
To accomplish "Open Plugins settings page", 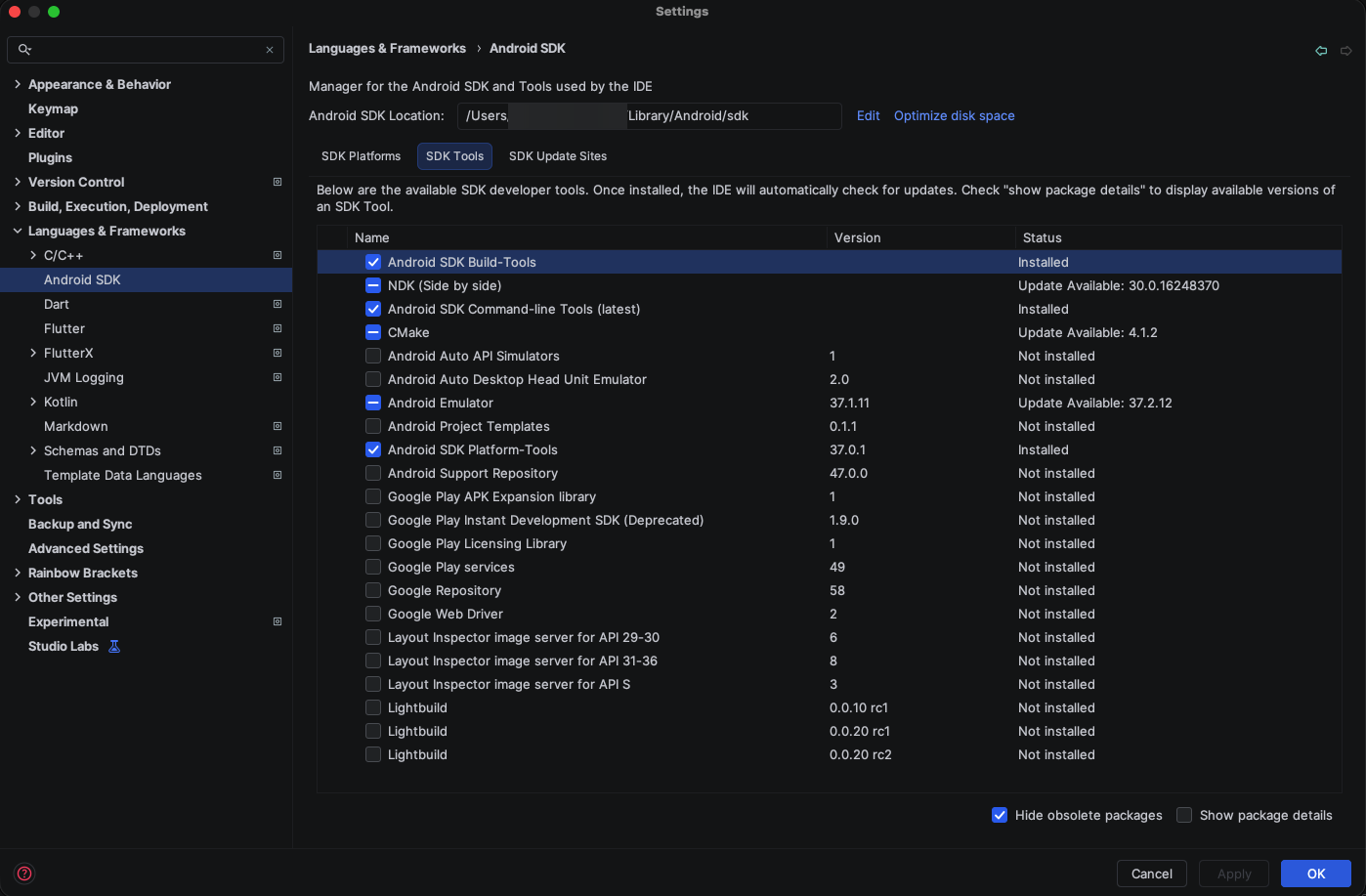I will [x=50, y=157].
